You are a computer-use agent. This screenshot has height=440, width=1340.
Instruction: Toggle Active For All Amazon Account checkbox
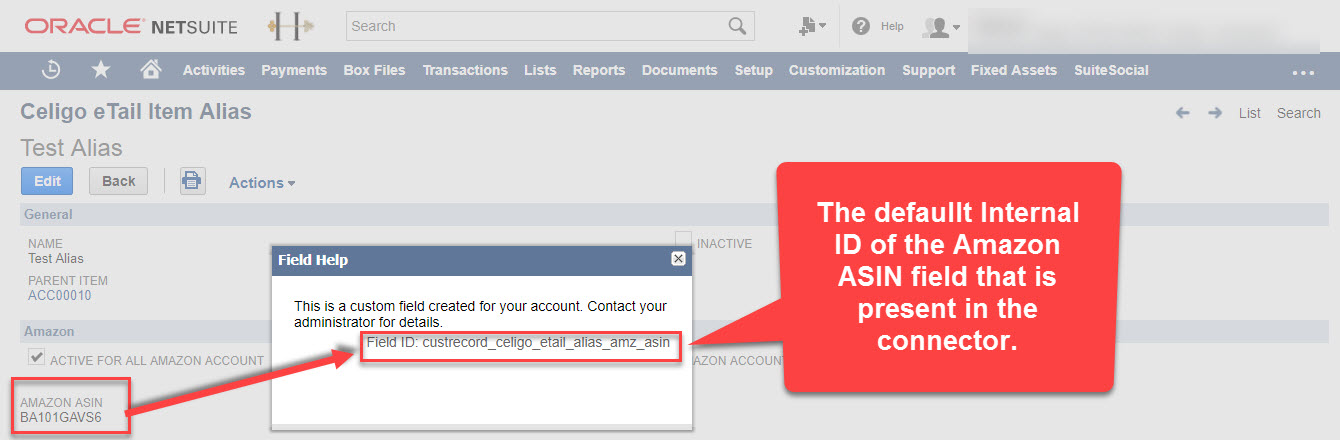(x=37, y=357)
